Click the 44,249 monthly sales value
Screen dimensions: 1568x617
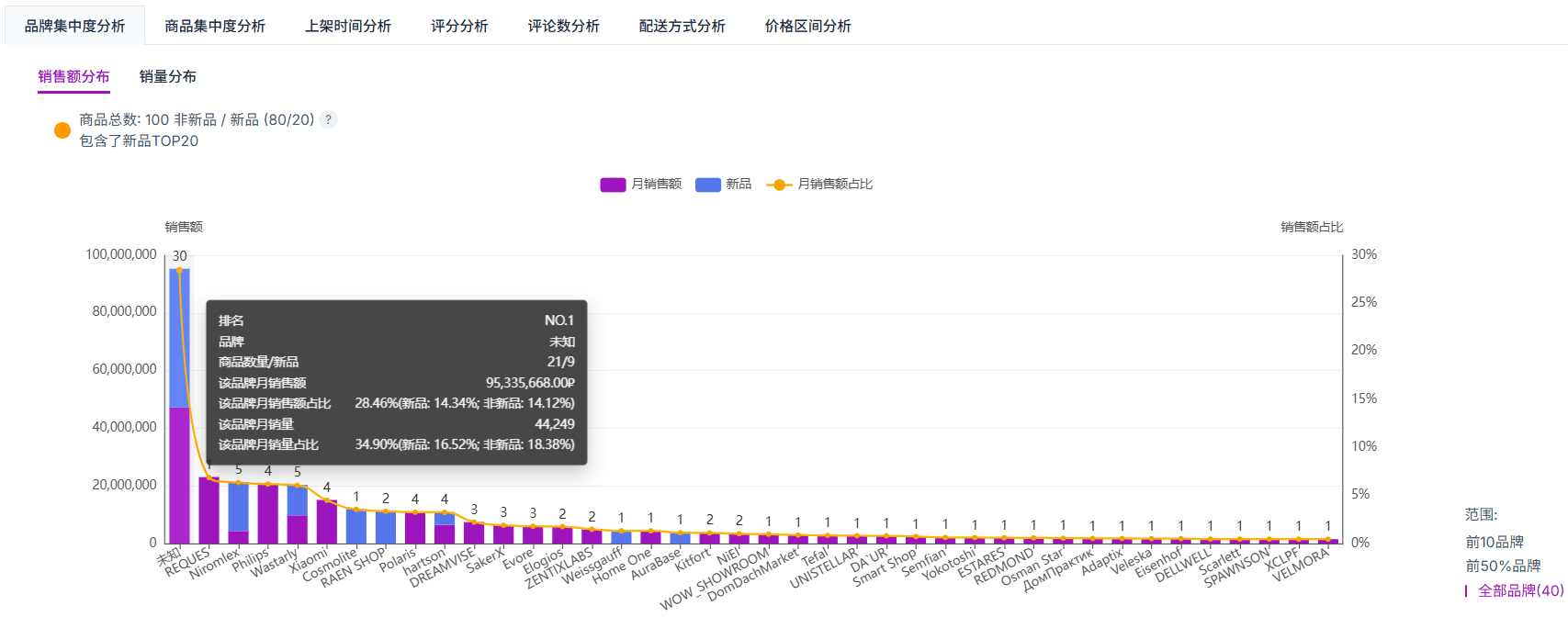(555, 424)
